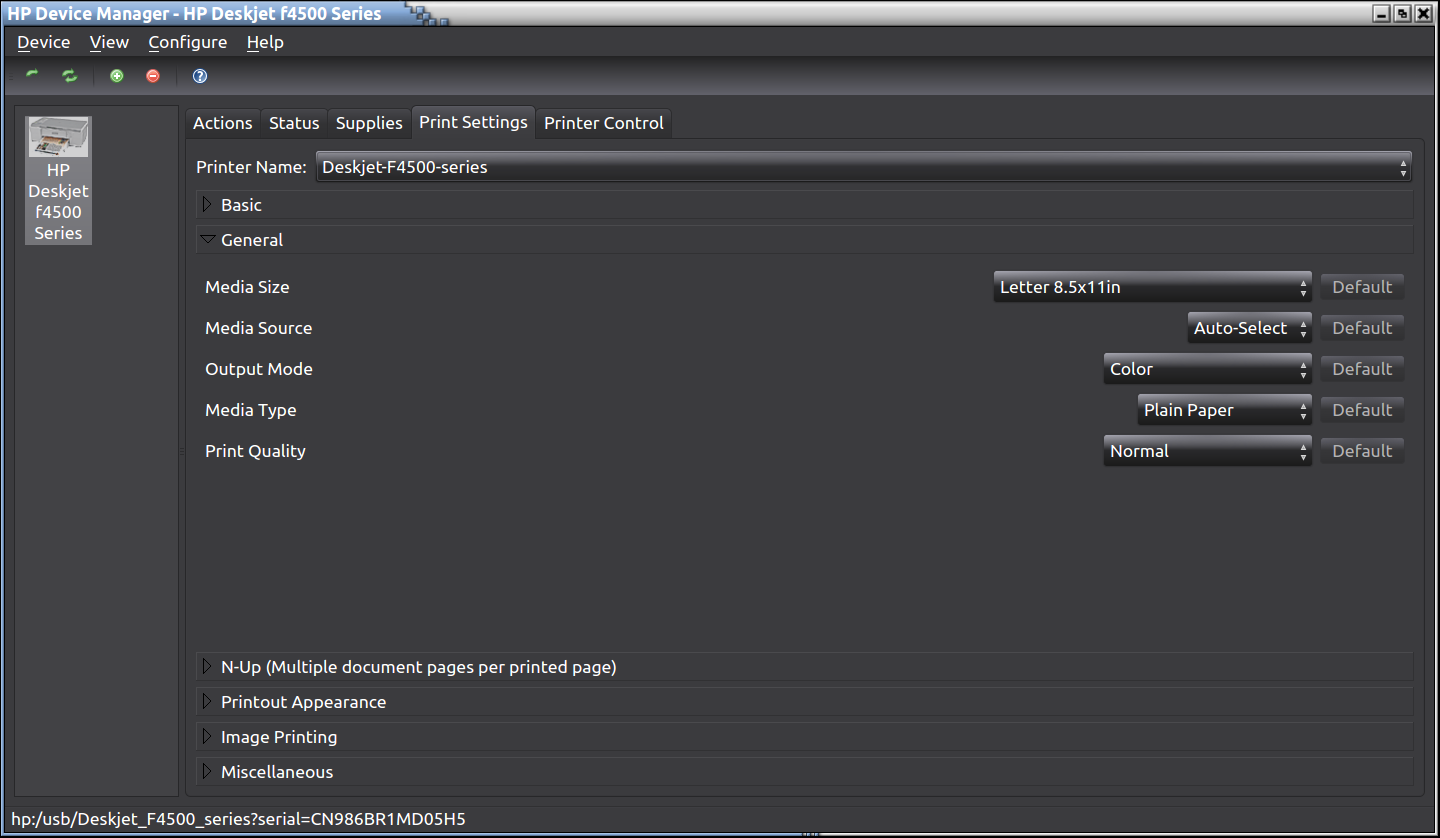Click the Media Type label

point(250,410)
